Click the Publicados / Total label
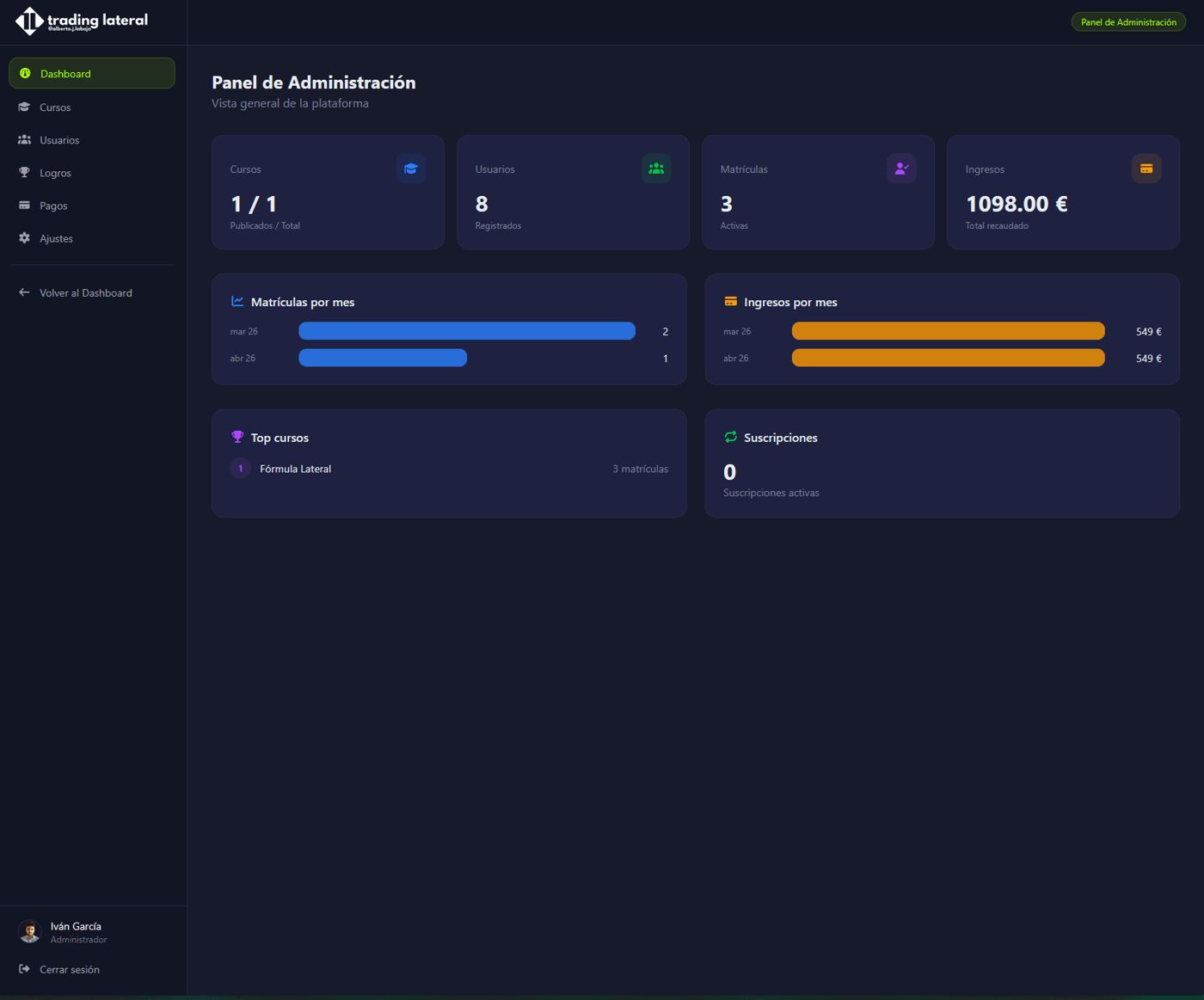 tap(265, 225)
